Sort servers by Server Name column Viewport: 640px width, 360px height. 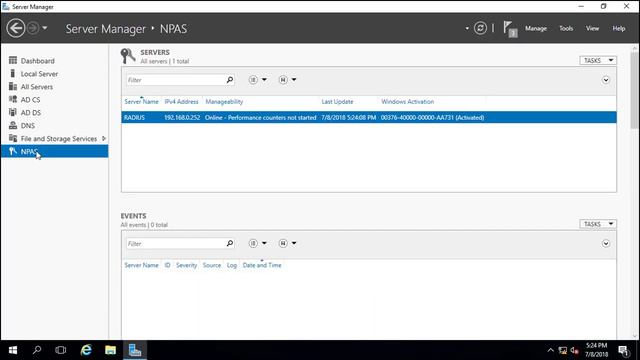click(x=141, y=102)
